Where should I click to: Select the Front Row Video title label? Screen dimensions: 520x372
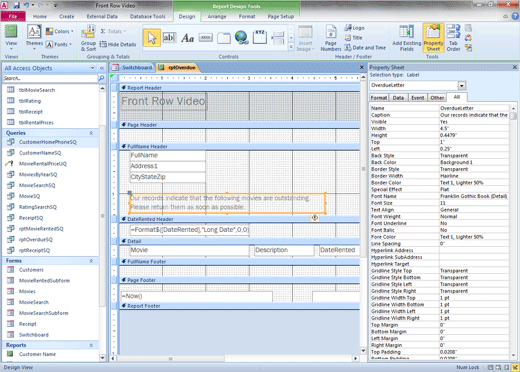point(163,101)
